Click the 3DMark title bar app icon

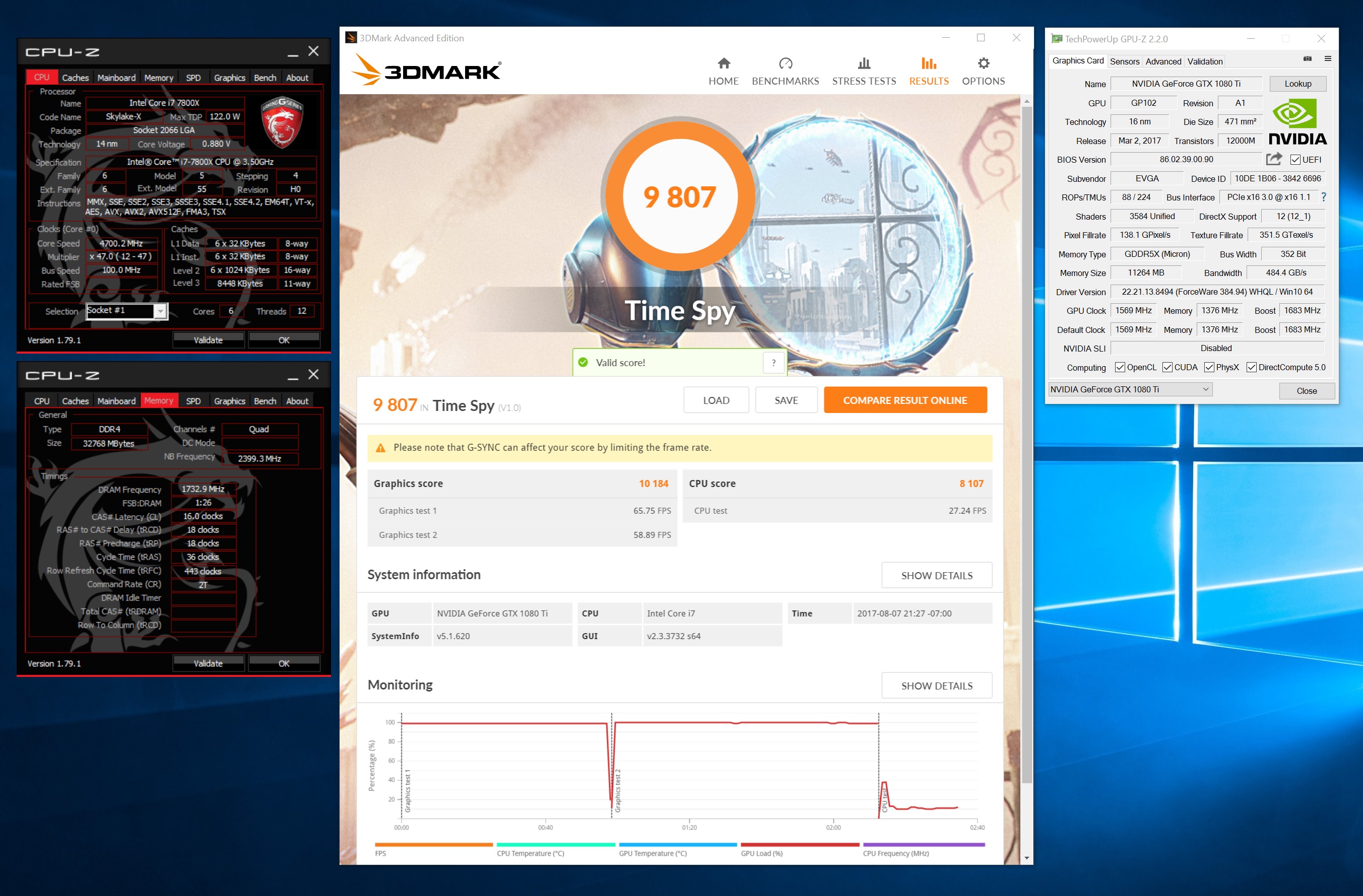click(x=351, y=38)
